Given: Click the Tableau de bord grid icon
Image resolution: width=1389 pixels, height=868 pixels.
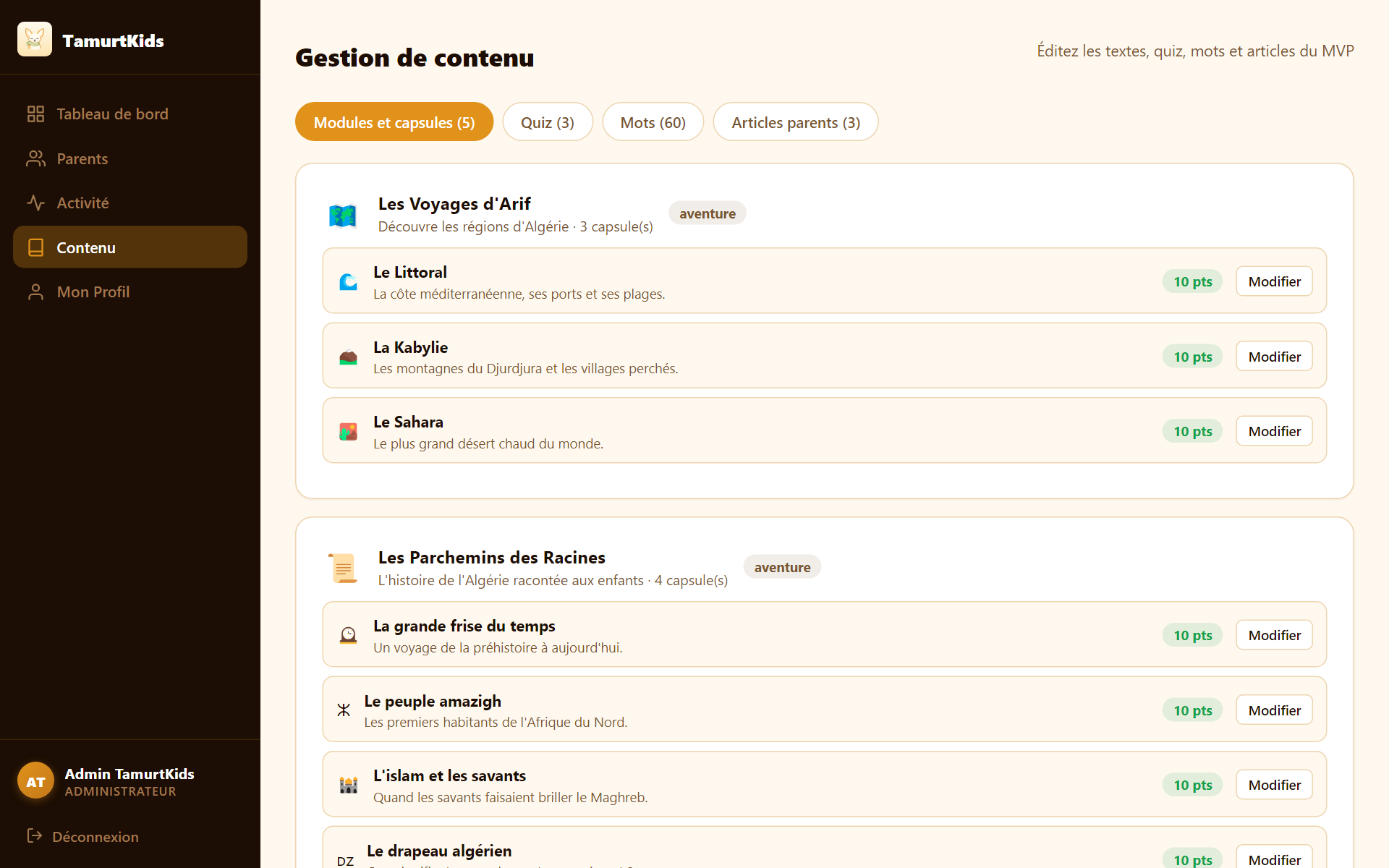Looking at the screenshot, I should click(35, 114).
